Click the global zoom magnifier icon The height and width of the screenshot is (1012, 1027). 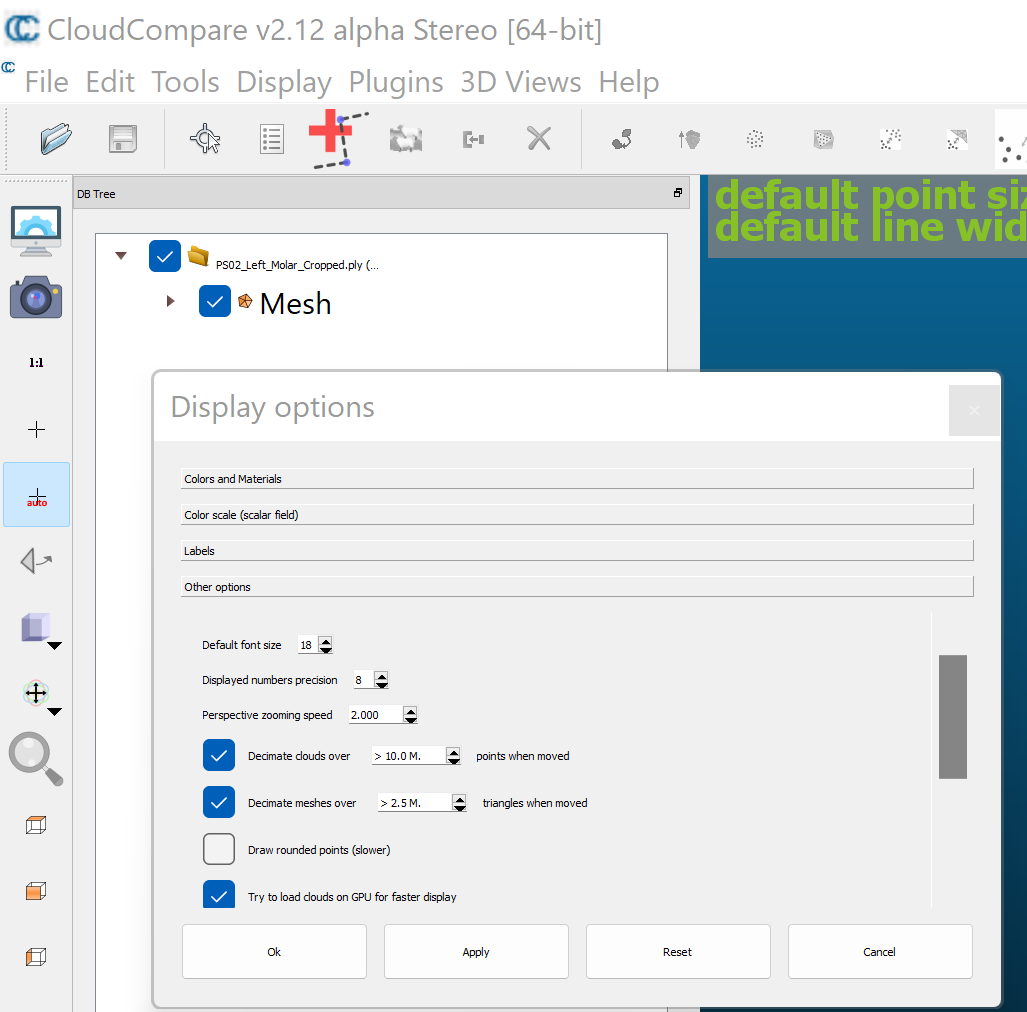pos(35,759)
